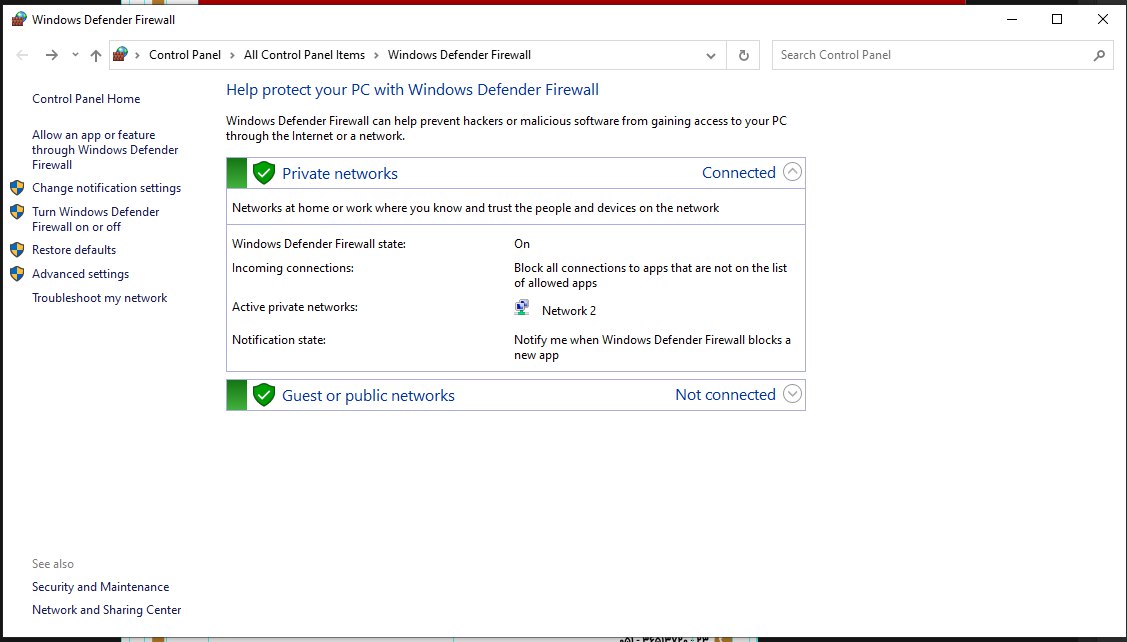Click the firewall state value On

(x=522, y=244)
